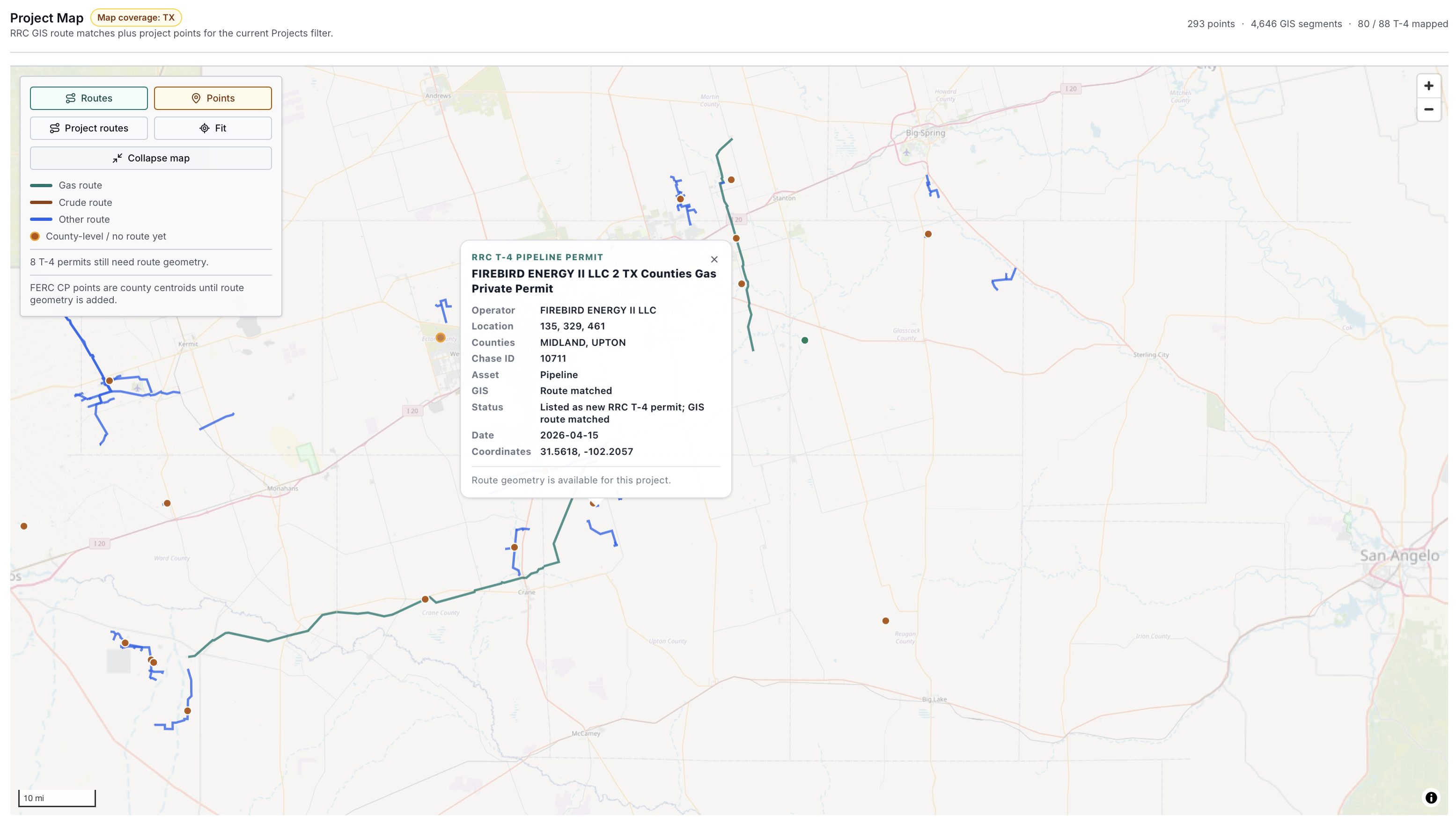Click the brown point north of Ward County

click(x=167, y=503)
